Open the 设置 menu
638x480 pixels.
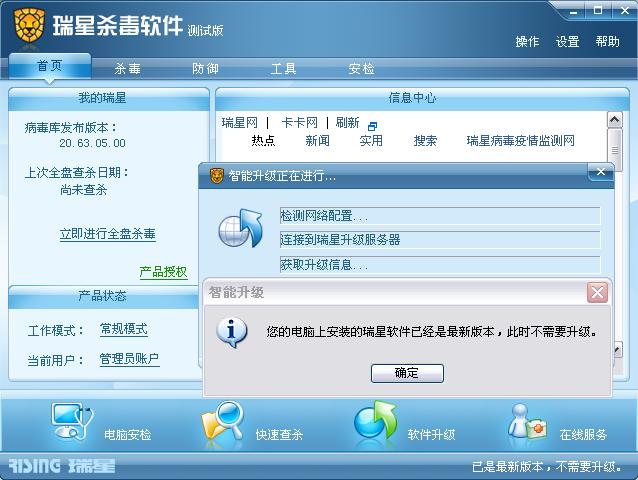point(567,41)
